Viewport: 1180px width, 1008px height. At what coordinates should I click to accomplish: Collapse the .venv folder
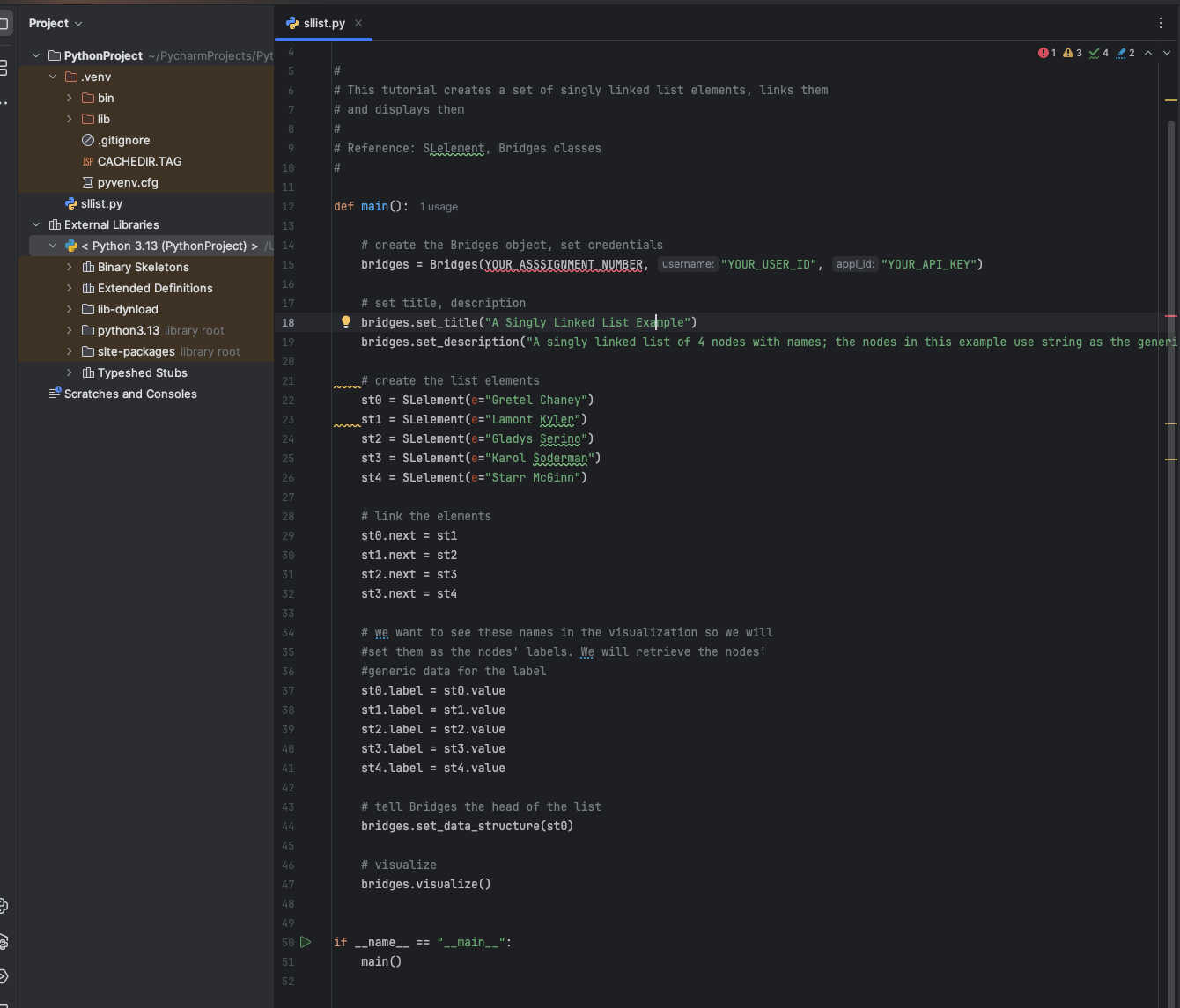pyautogui.click(x=53, y=77)
